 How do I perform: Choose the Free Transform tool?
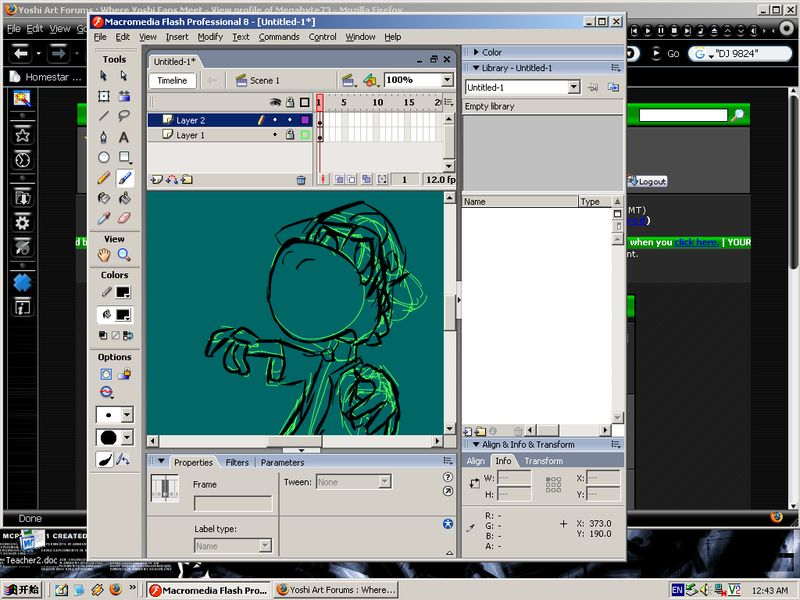(x=104, y=96)
